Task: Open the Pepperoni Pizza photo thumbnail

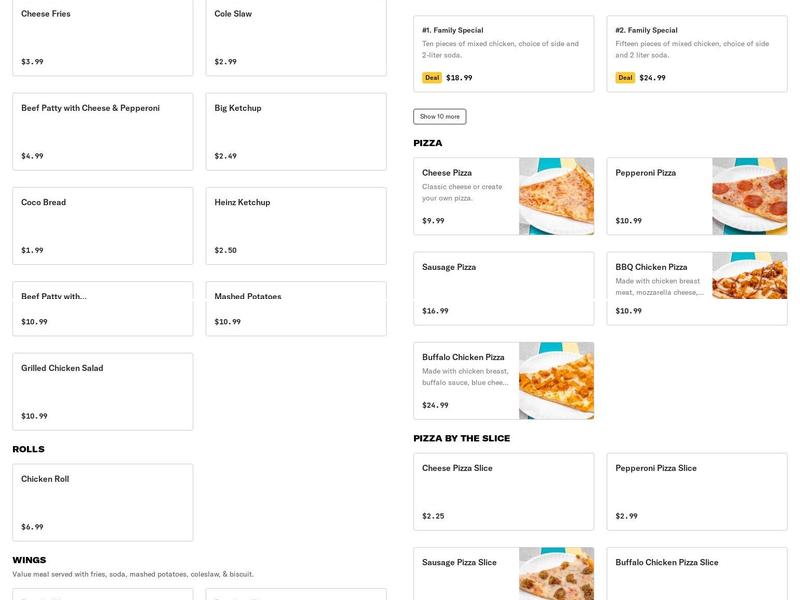Action: (x=749, y=196)
